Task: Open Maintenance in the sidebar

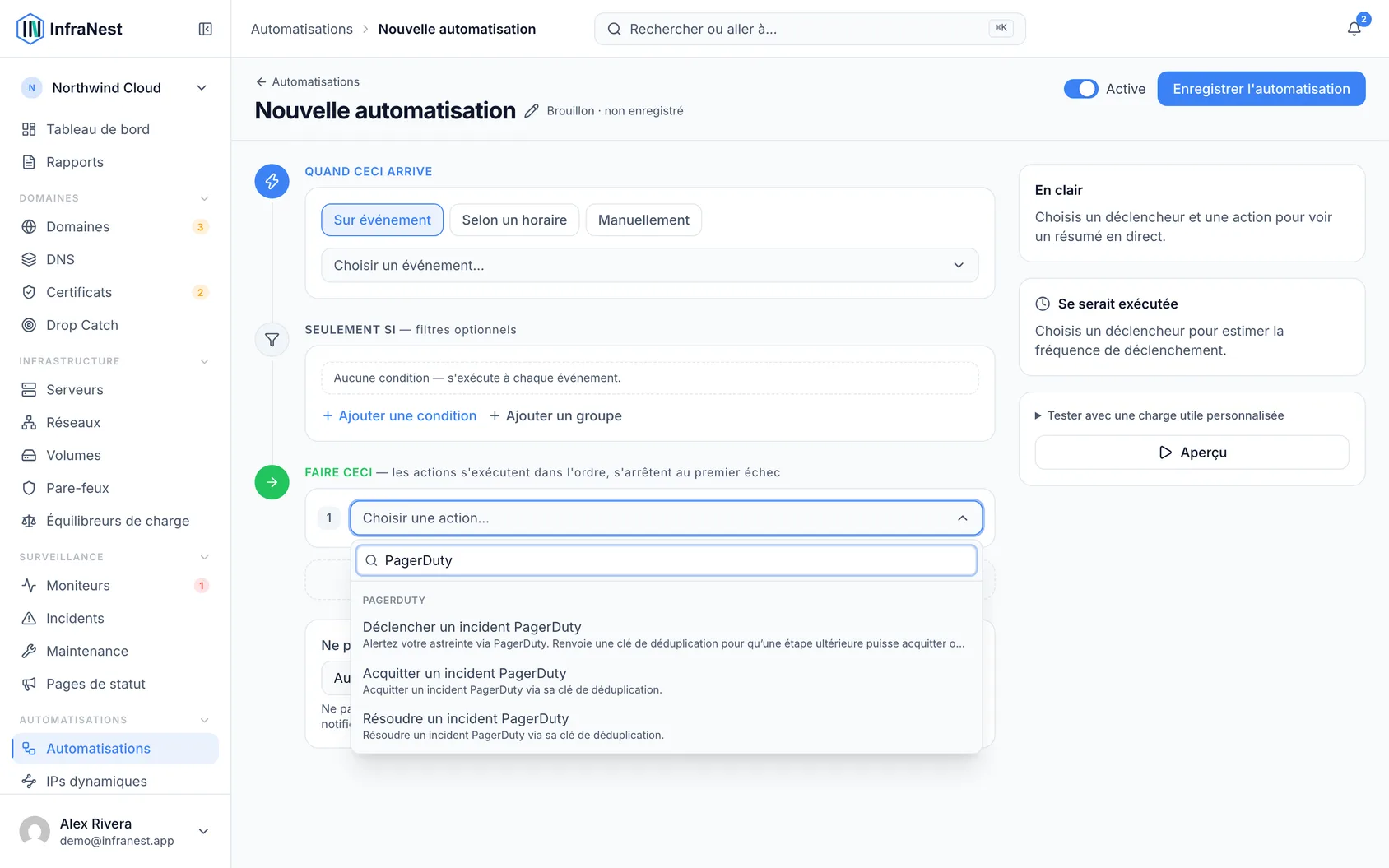Action: (x=115, y=651)
